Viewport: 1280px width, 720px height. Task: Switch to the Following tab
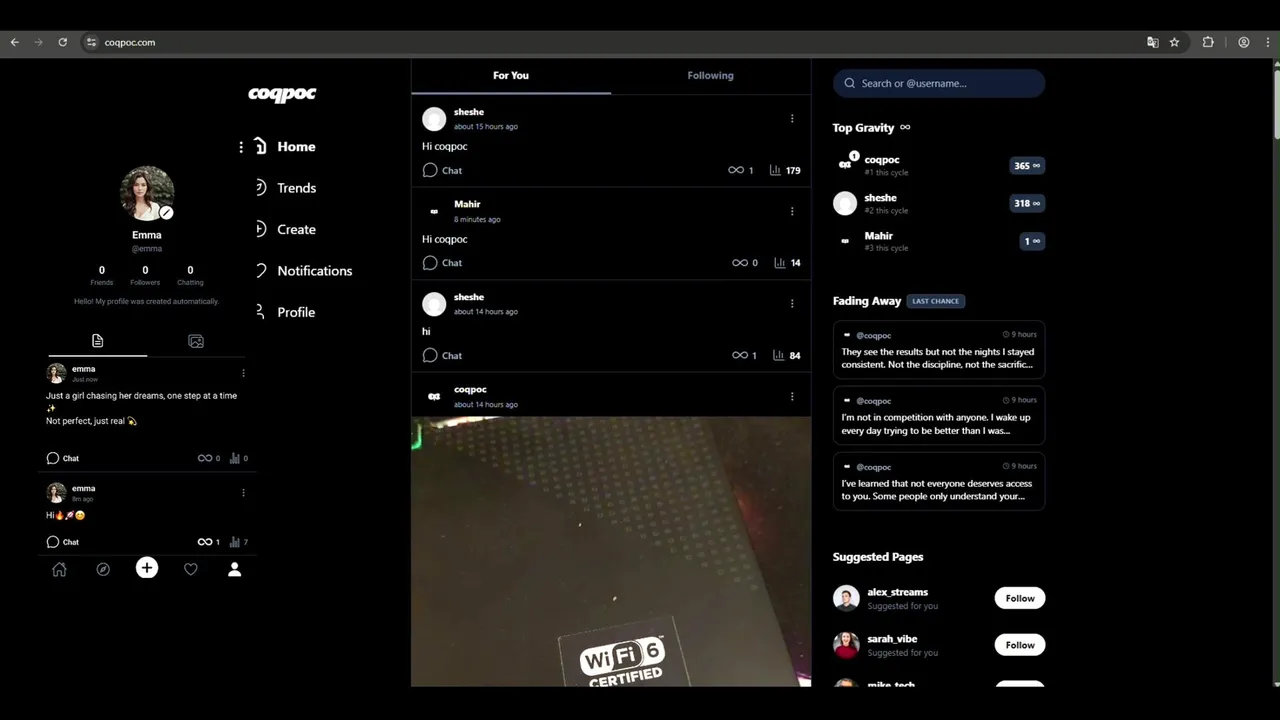click(710, 75)
